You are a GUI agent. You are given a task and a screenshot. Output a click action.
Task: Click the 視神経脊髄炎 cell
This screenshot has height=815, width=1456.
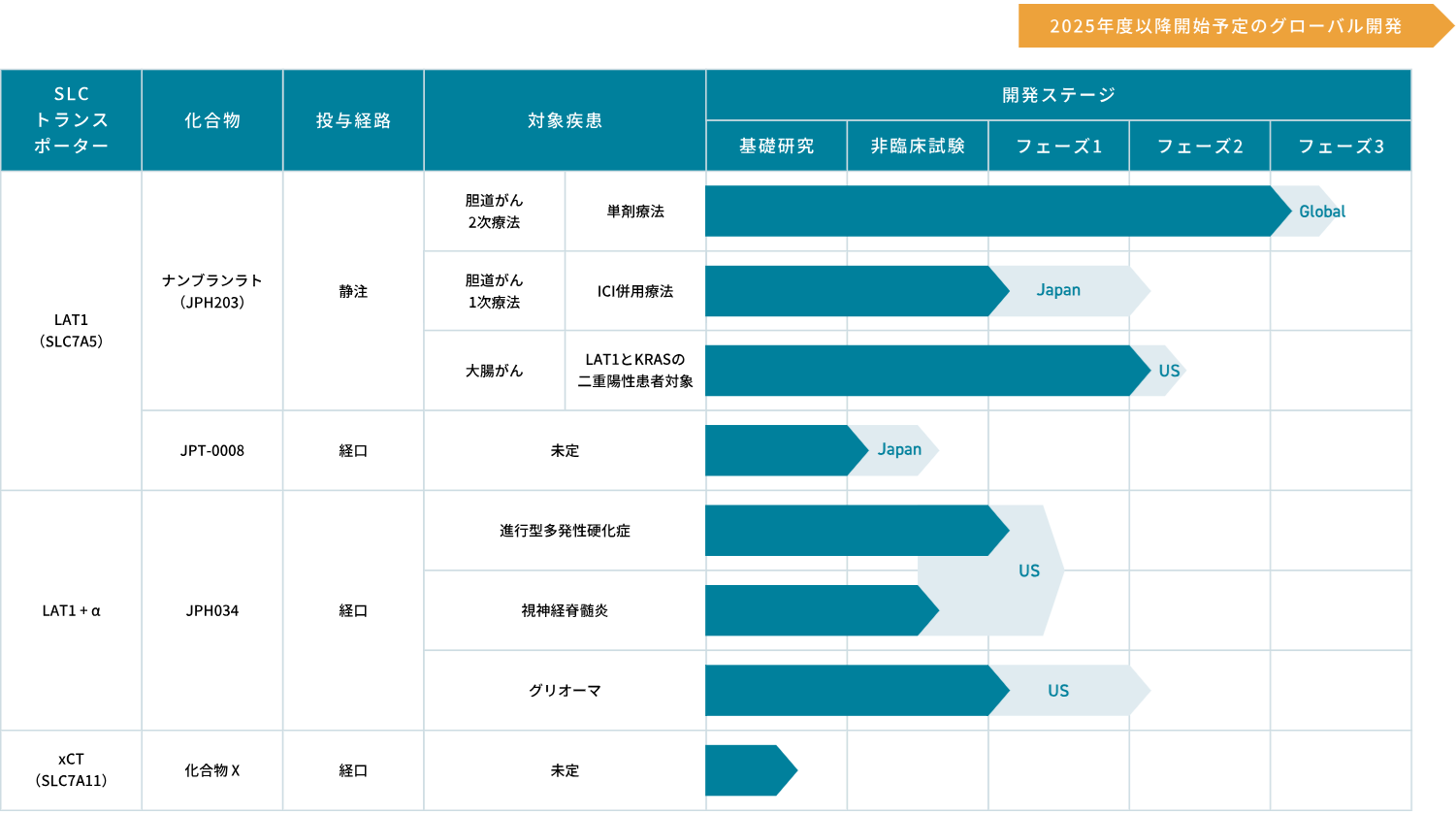[x=565, y=610]
